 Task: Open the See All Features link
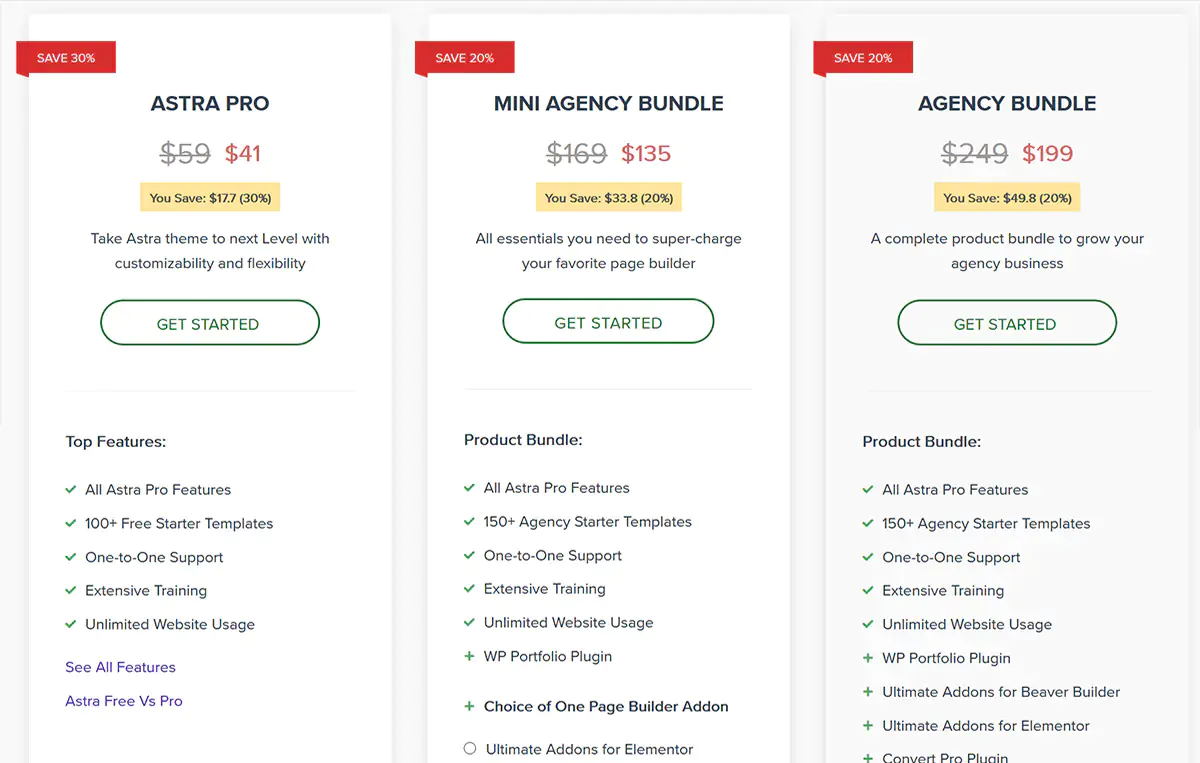click(120, 667)
